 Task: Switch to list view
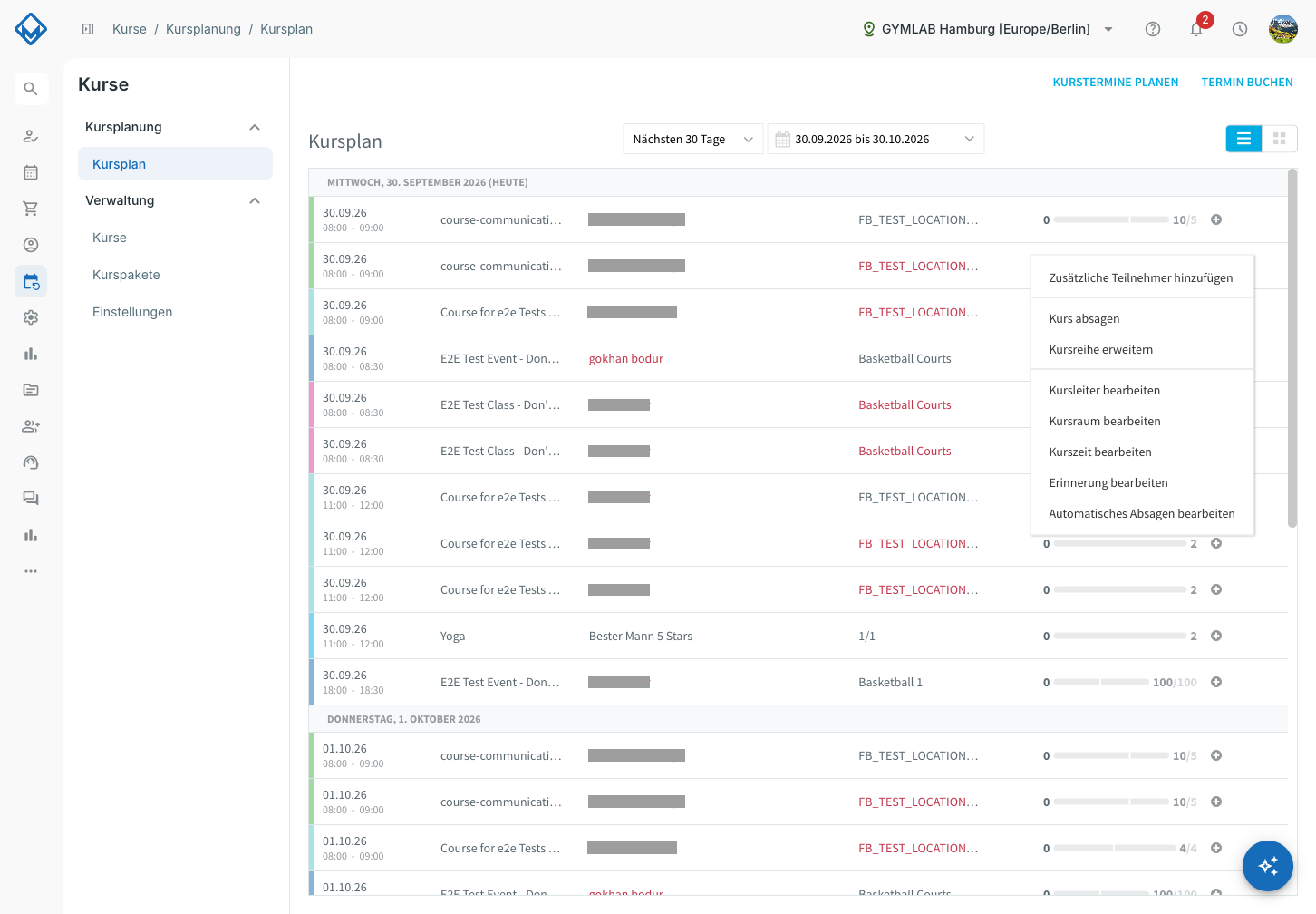pyautogui.click(x=1243, y=139)
